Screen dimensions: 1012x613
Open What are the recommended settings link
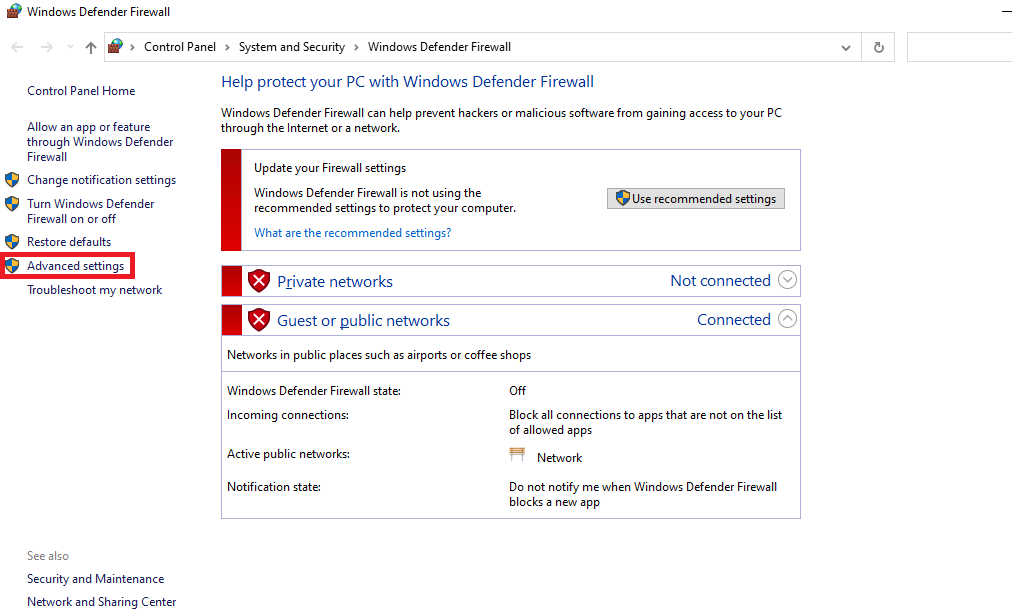pyautogui.click(x=352, y=233)
